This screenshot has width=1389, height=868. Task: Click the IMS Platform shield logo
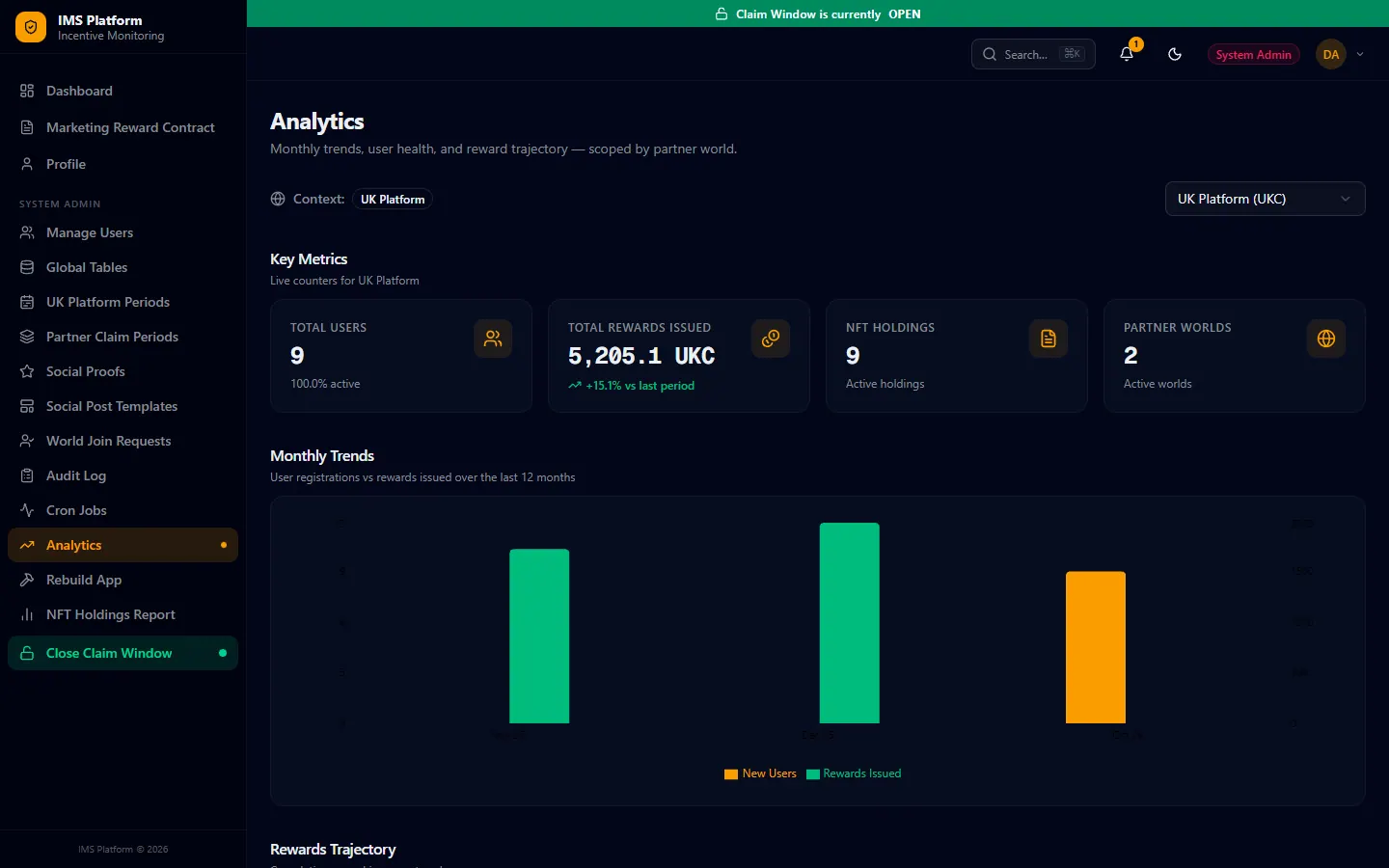point(31,27)
